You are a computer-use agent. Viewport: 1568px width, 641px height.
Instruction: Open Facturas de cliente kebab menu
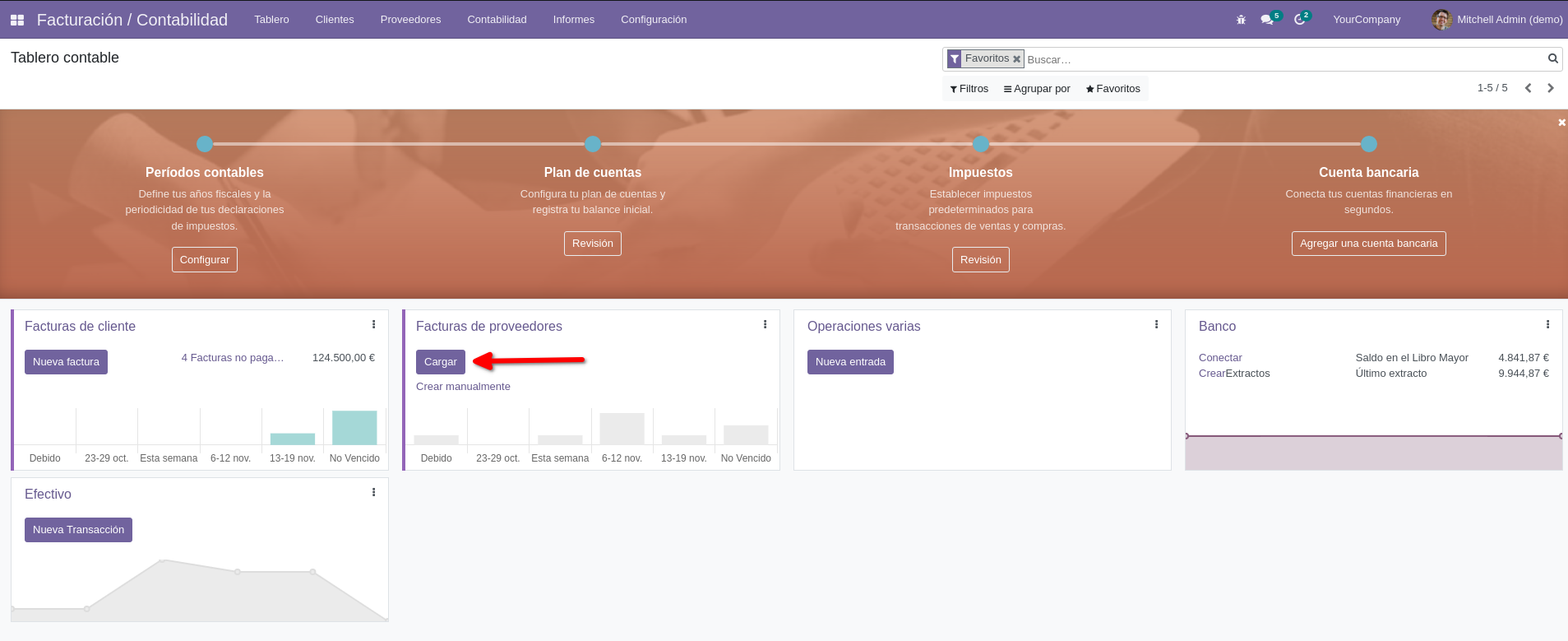click(x=373, y=325)
